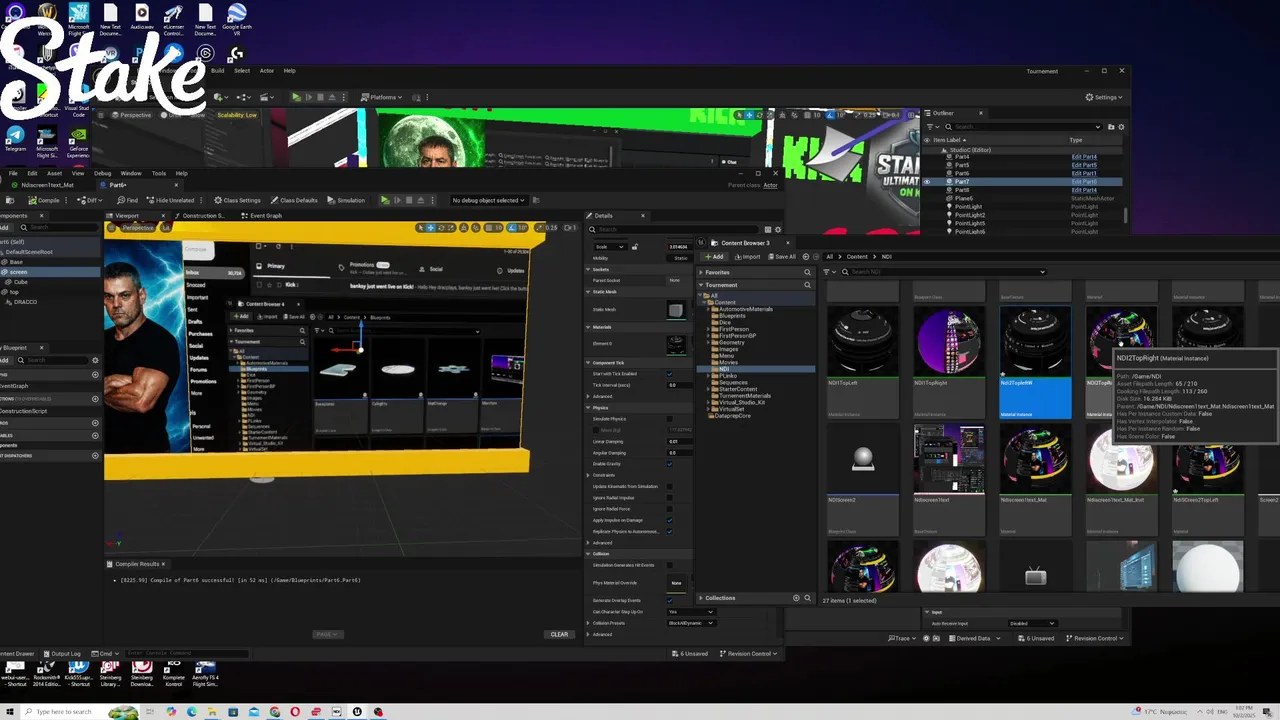Go back in Content Browser history
This screenshot has width=1280, height=720.
click(x=805, y=257)
